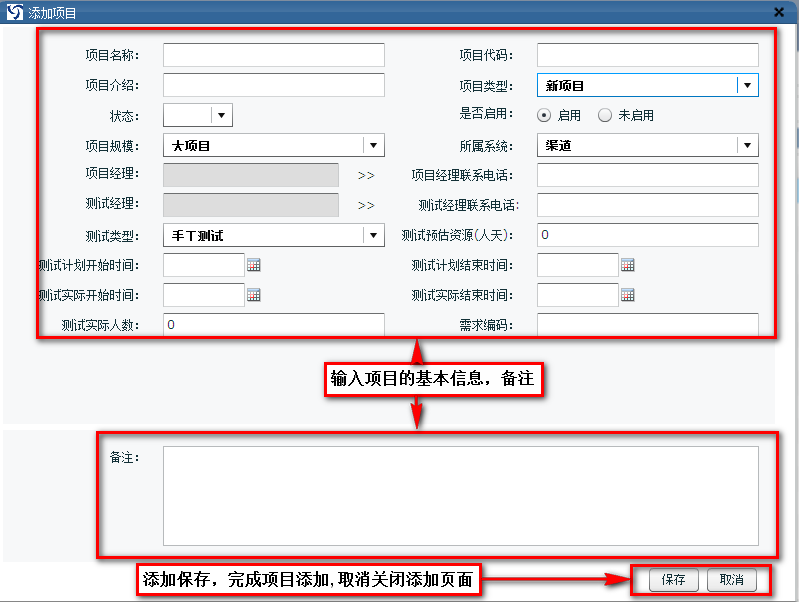Click the 保存 button
The image size is (799, 605).
point(673,580)
